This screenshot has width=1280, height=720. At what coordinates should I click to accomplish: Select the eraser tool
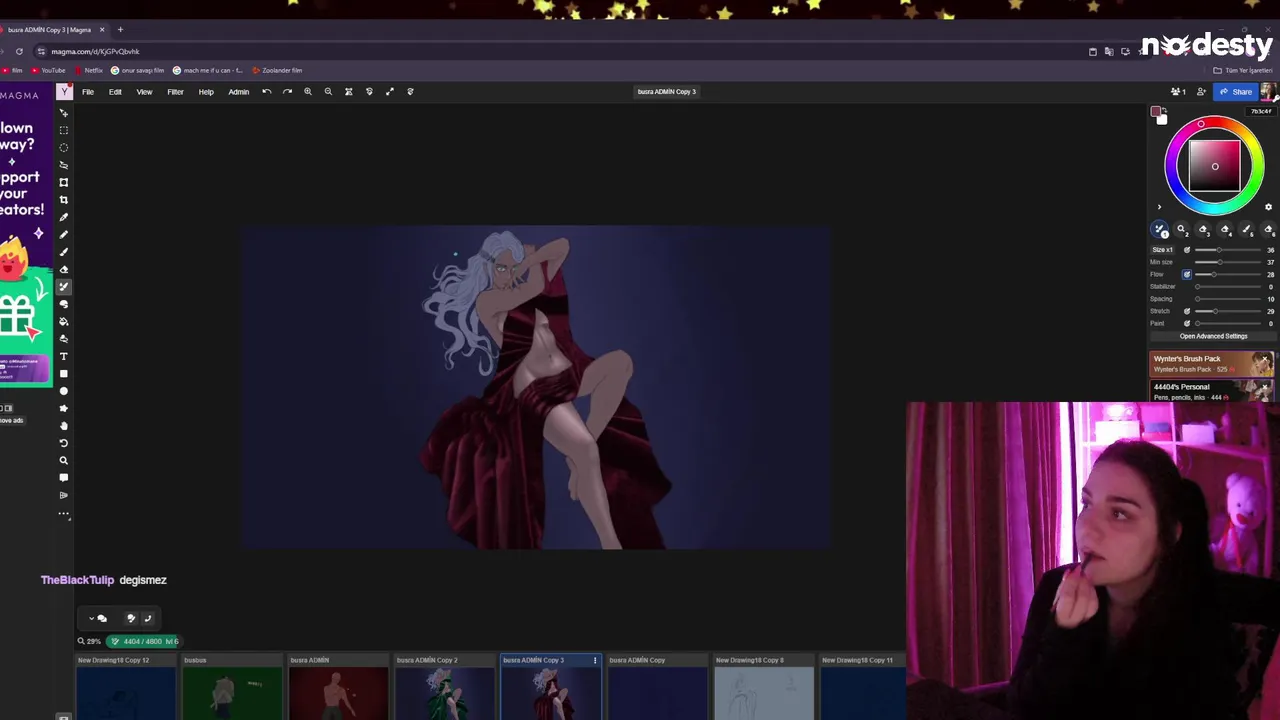pos(64,269)
